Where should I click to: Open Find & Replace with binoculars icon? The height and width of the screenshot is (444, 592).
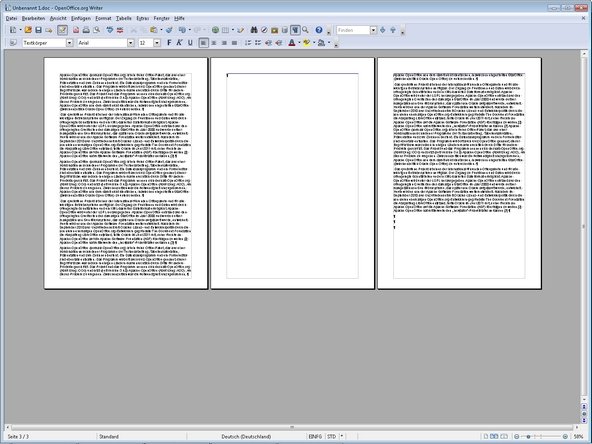[254, 30]
